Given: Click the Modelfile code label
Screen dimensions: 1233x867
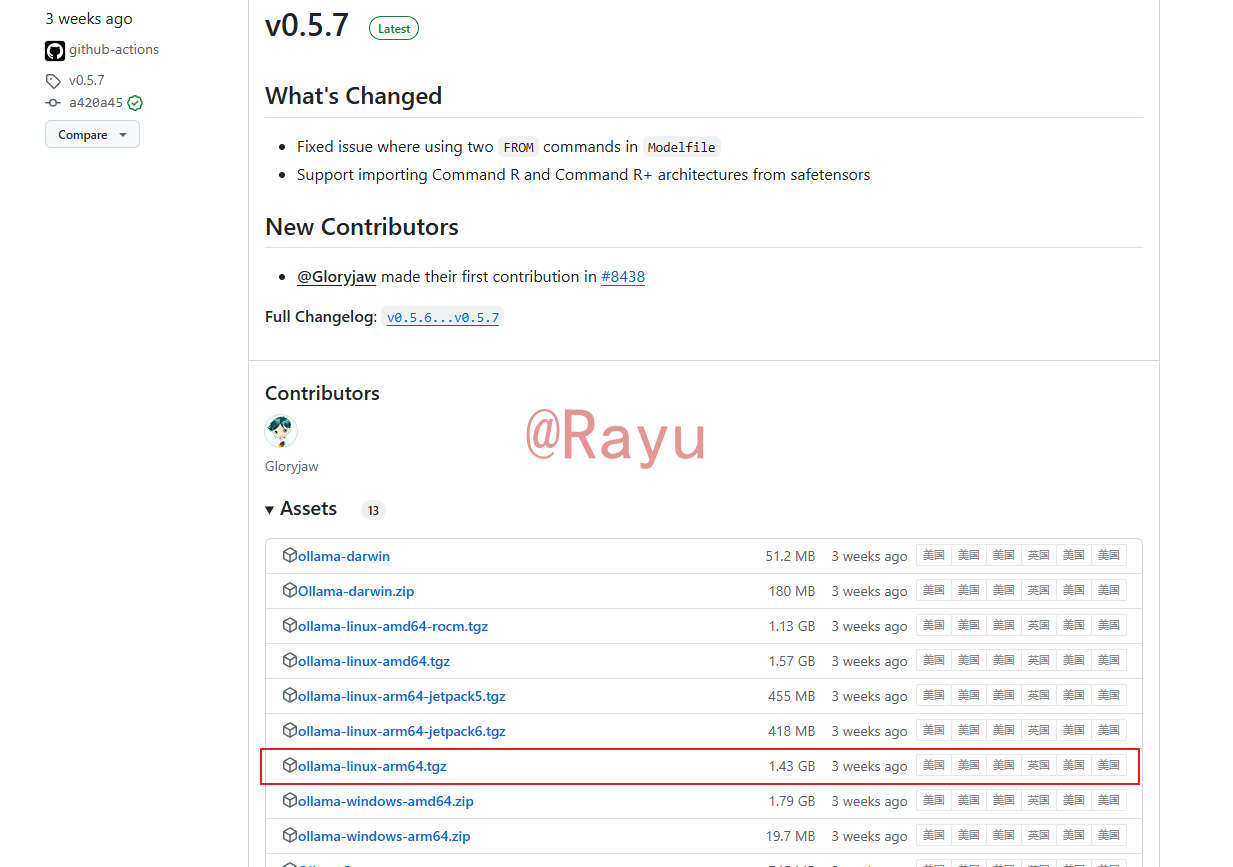Looking at the screenshot, I should coord(681,147).
